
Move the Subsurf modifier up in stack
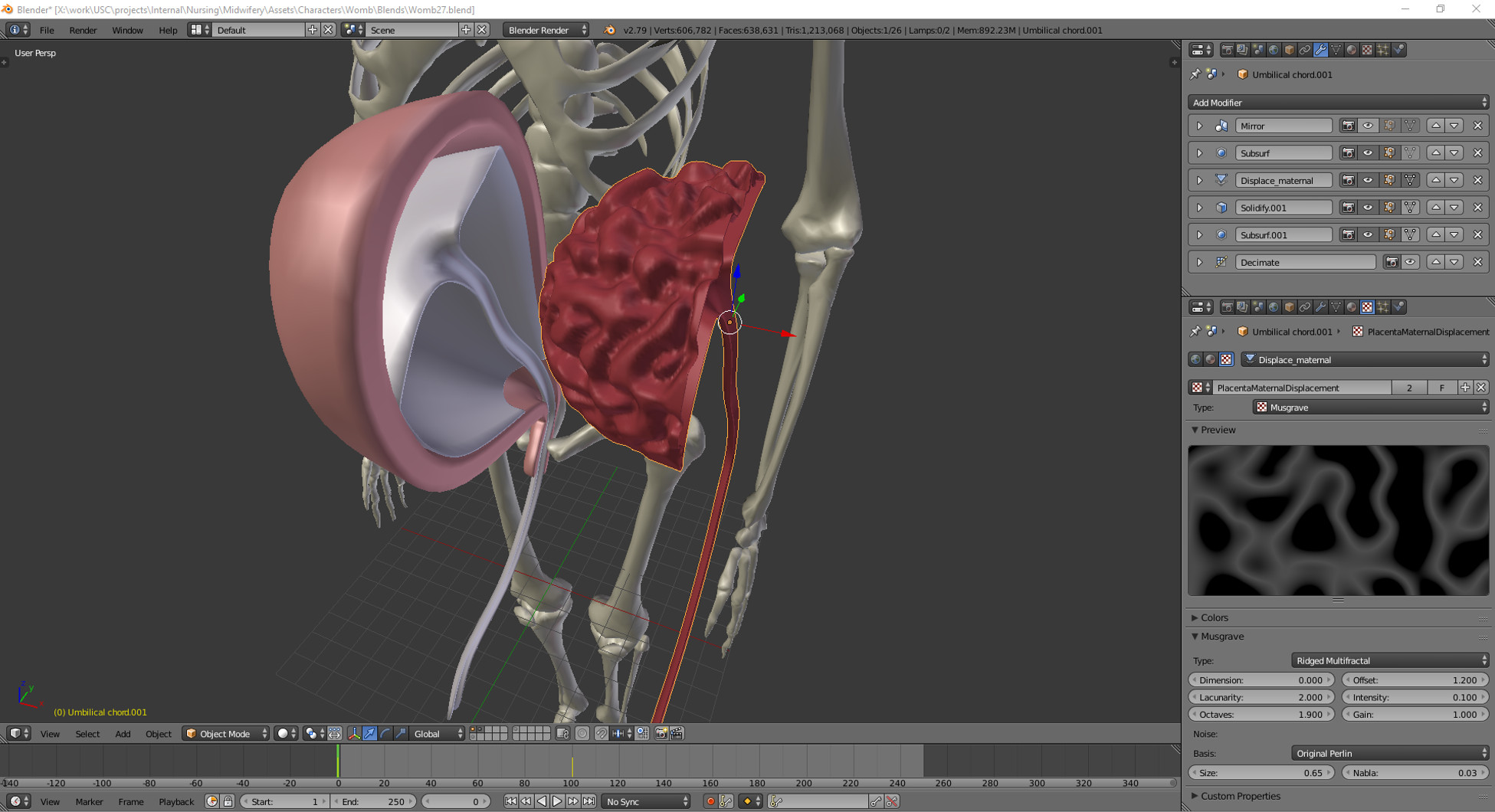coord(1435,153)
